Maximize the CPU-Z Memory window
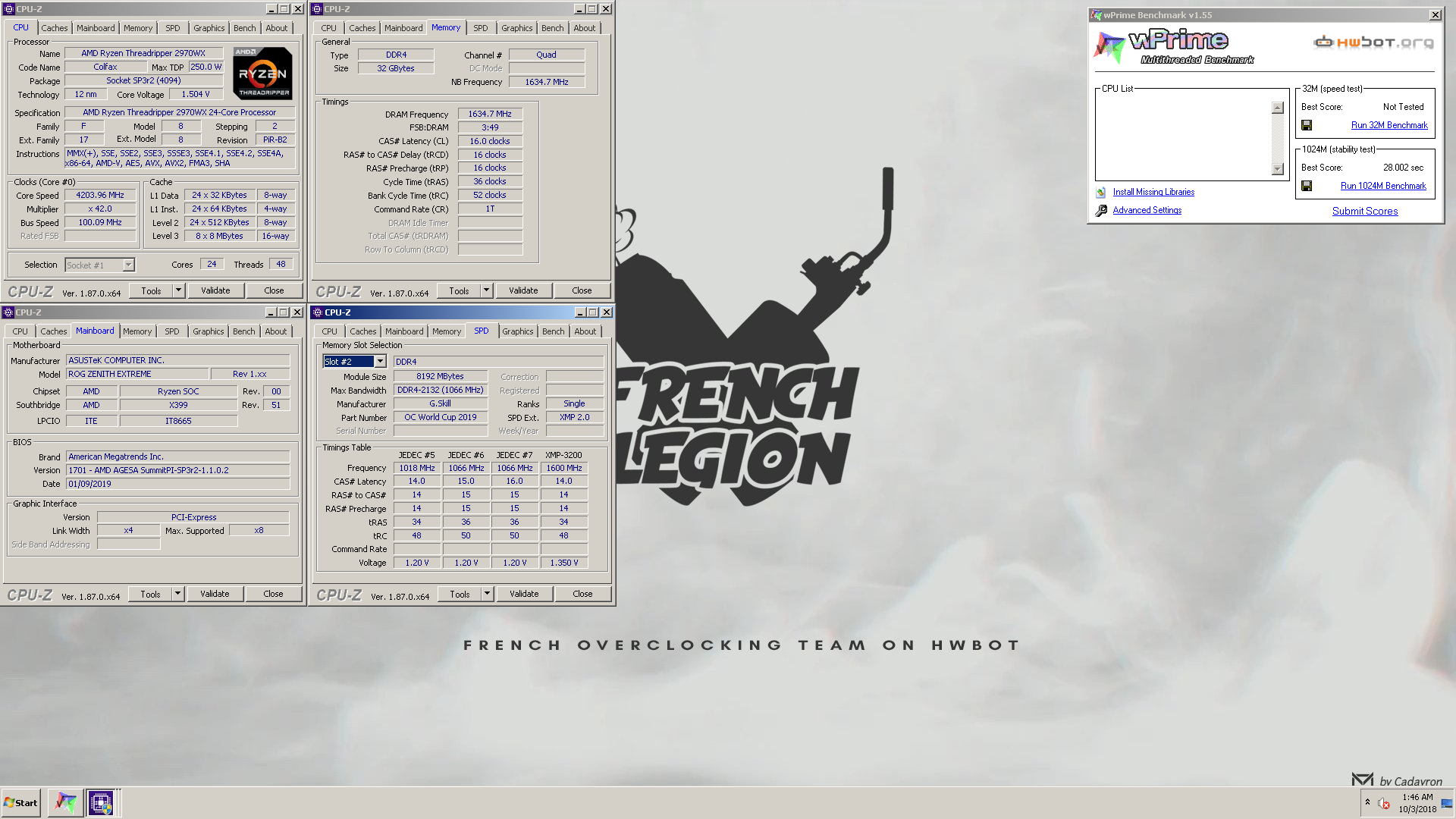This screenshot has width=1456, height=819. click(x=592, y=9)
